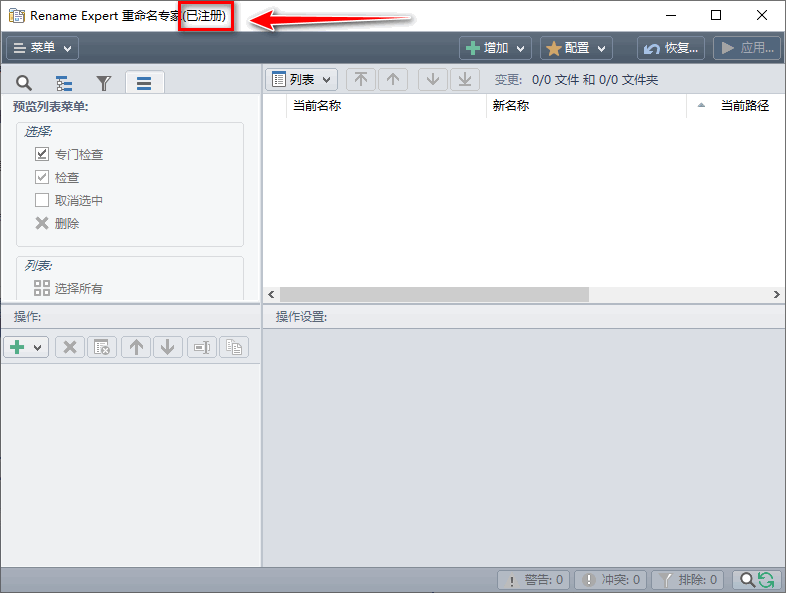This screenshot has height=593, width=786.
Task: Click the clear all actions icon
Action: point(102,347)
